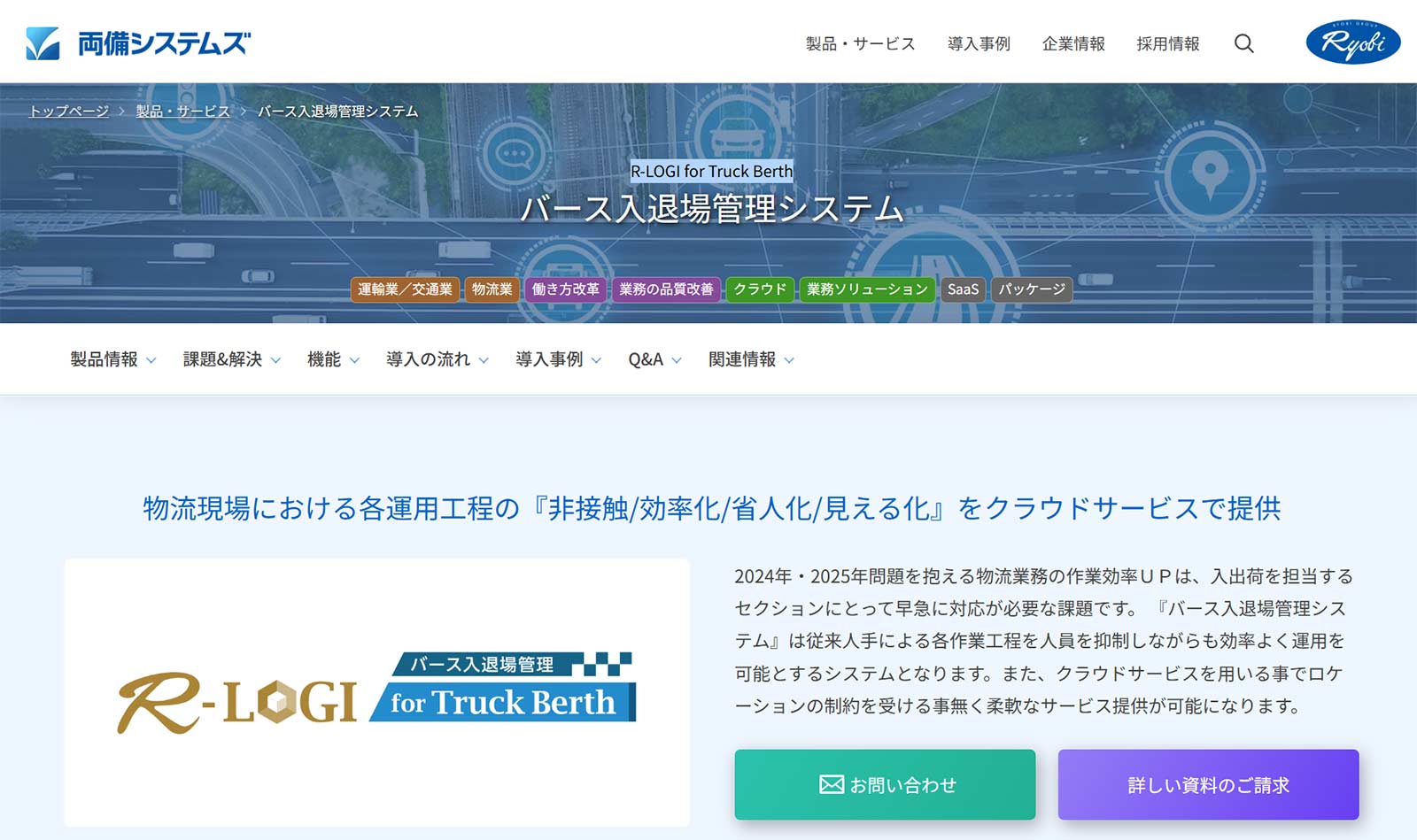The image size is (1417, 840).
Task: Switch to the 課題&解決 section
Action: pyautogui.click(x=224, y=358)
